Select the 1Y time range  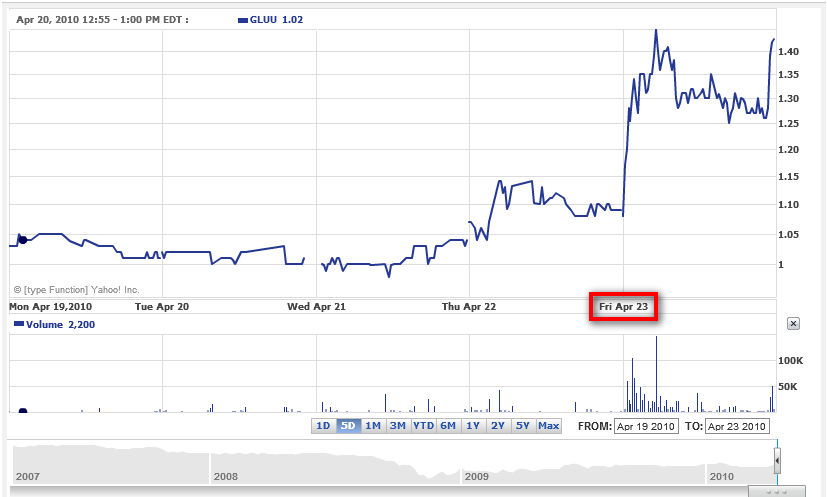pos(473,426)
